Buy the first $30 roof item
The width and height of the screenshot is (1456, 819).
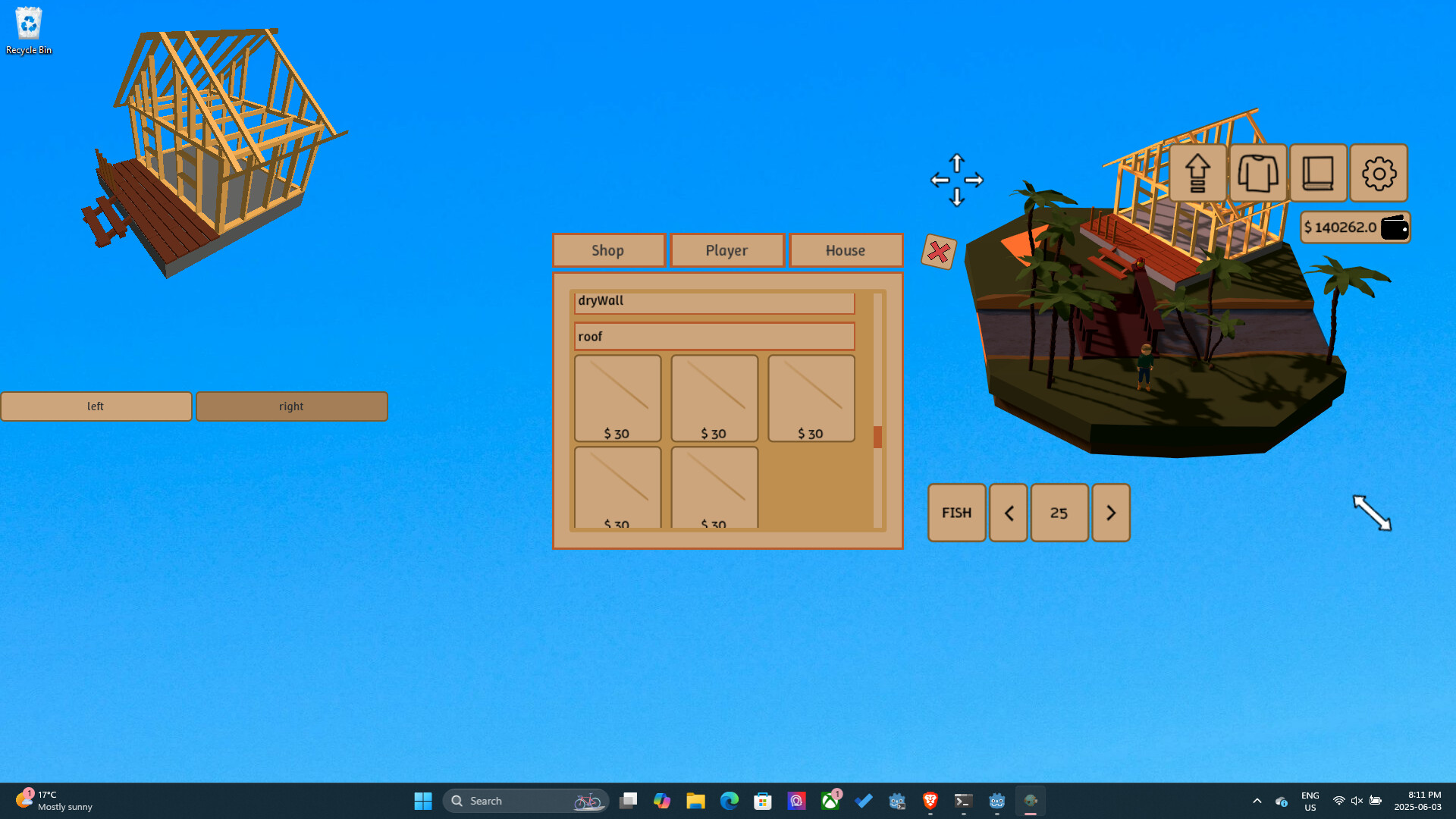point(617,398)
